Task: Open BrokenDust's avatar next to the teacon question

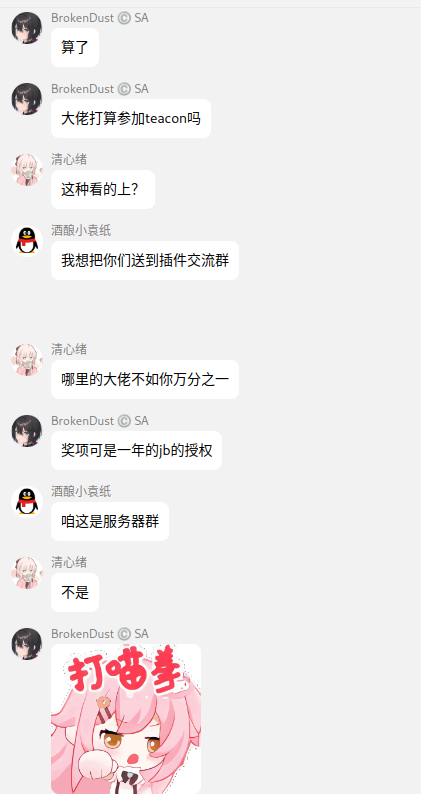Action: click(x=27, y=99)
